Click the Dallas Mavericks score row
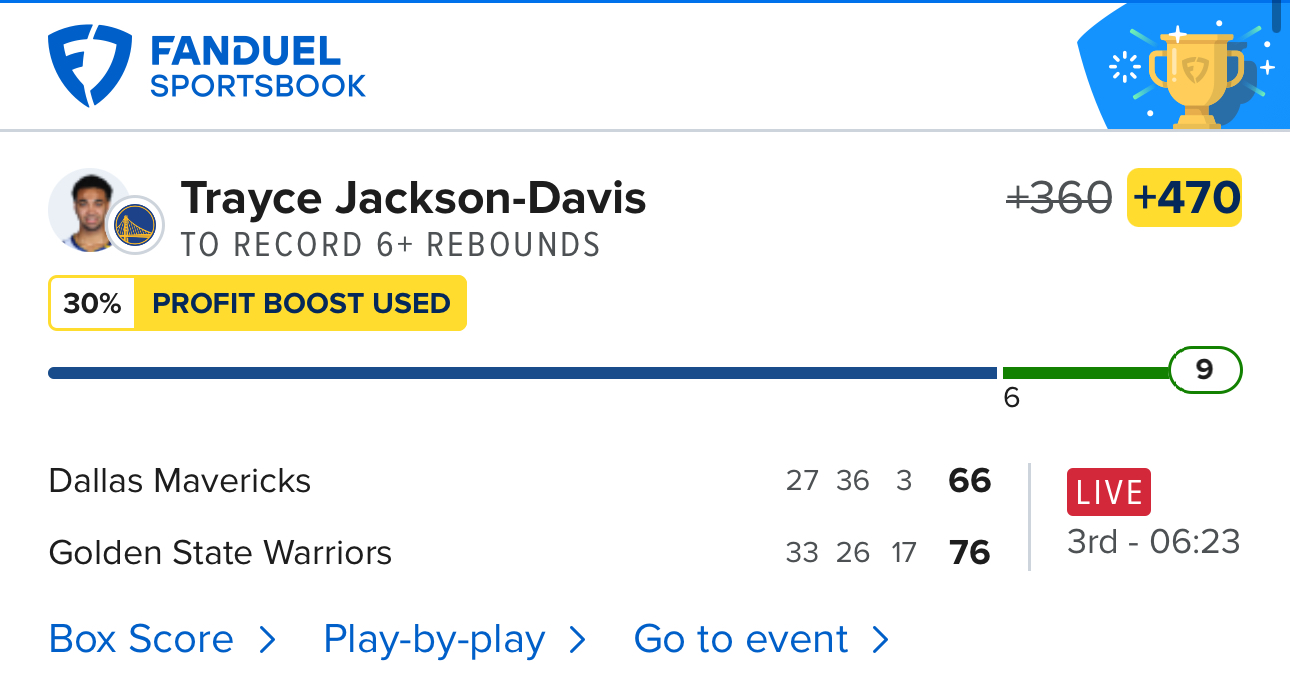Screen dimensions: 1290x694 coord(520,481)
